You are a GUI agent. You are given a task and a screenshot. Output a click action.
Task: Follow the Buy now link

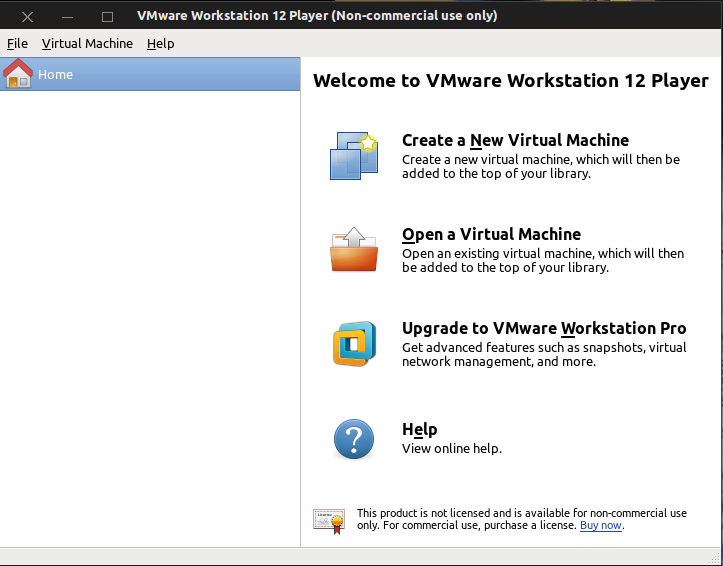click(x=601, y=525)
